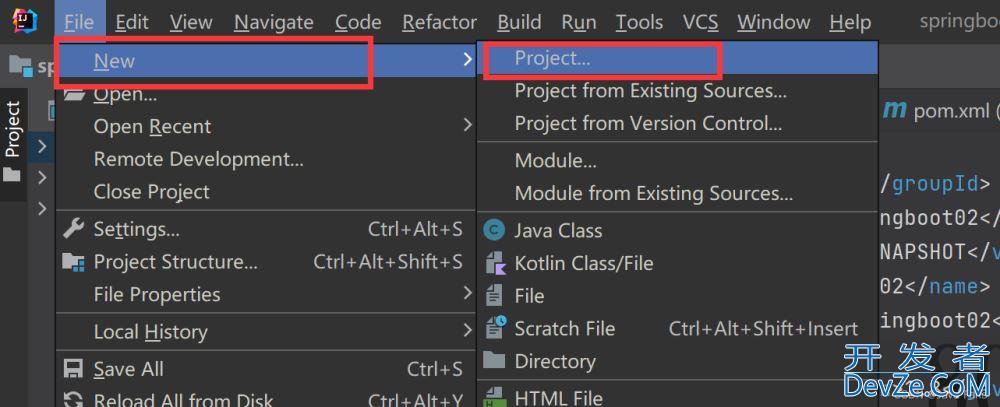This screenshot has height=407, width=1000.
Task: Click the Kotlin Class/File icon
Action: tap(495, 263)
